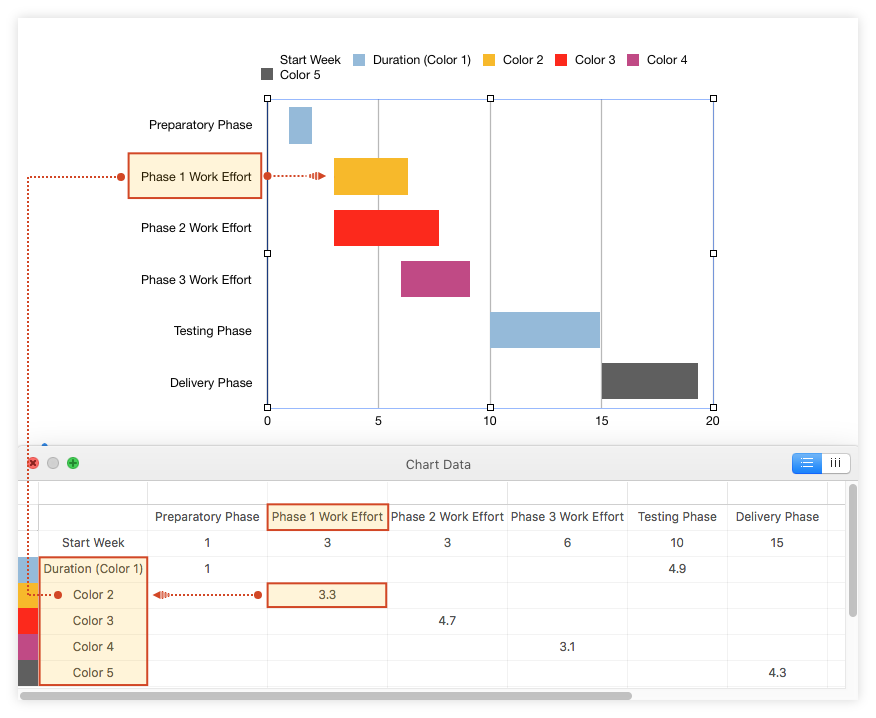
Task: Click the Testing Phase column header
Action: 677,517
